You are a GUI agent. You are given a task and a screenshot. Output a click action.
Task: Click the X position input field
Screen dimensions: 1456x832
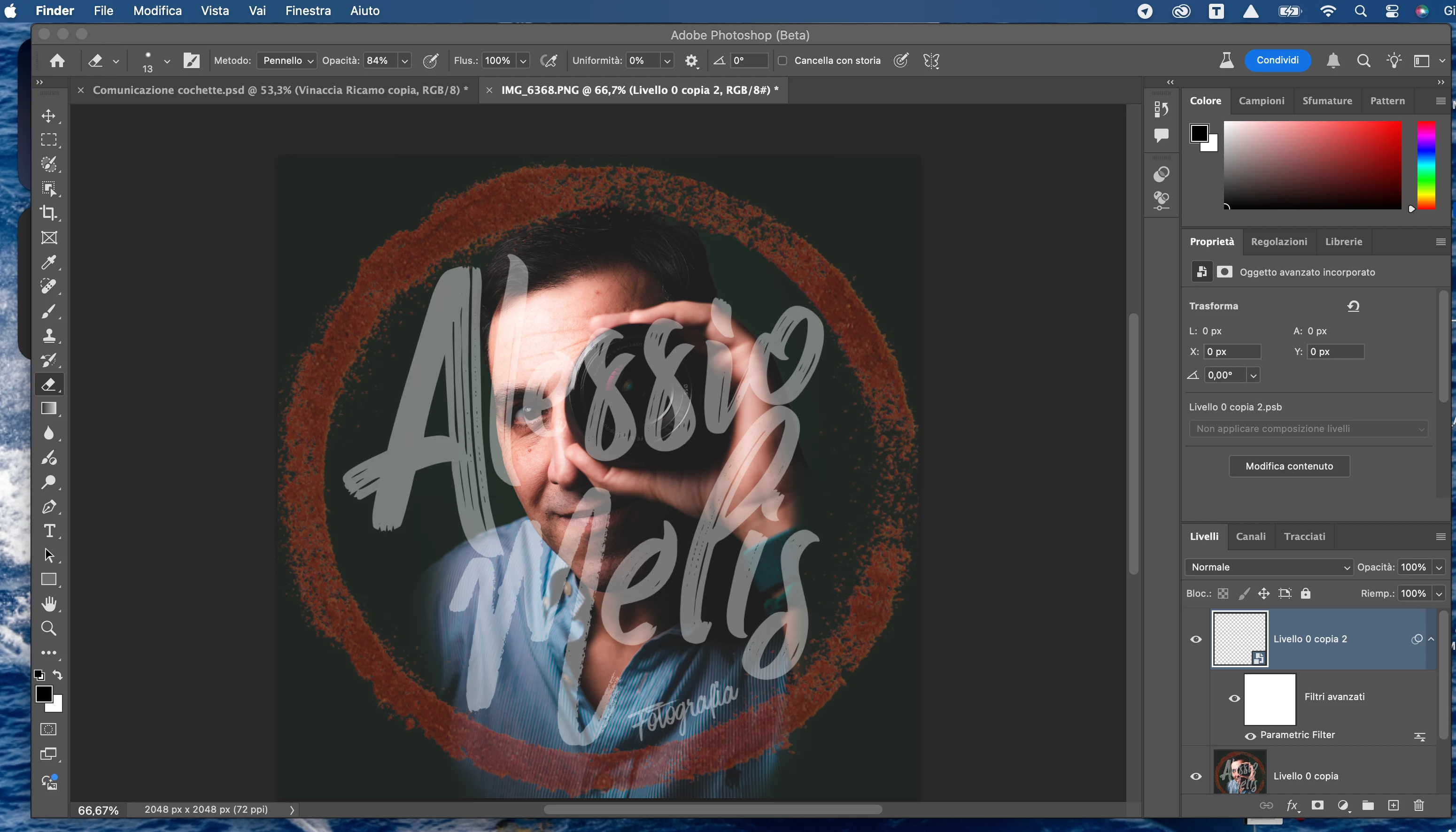(x=1231, y=351)
